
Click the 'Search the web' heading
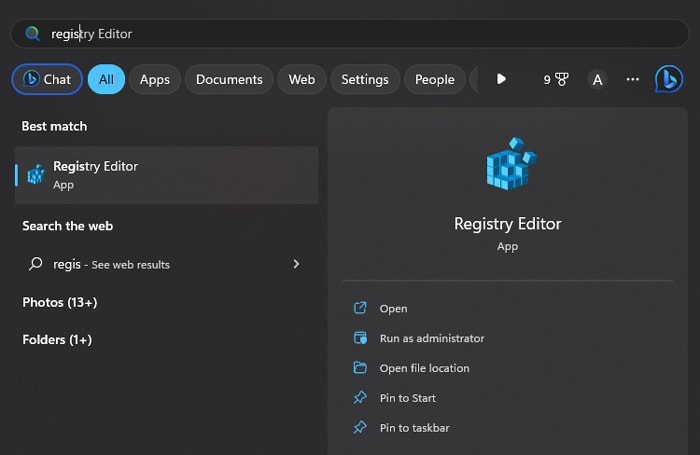(67, 226)
